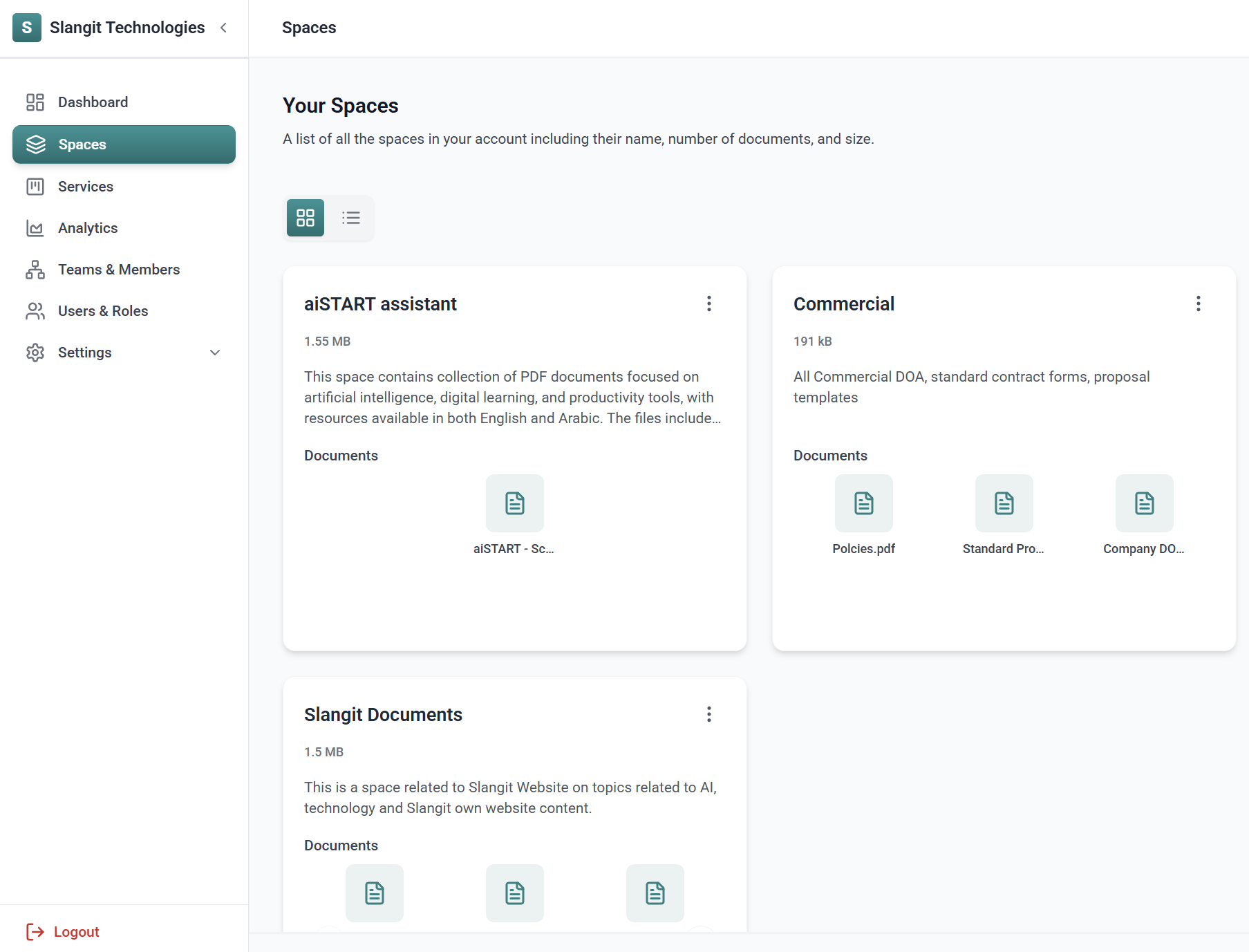Click the Polcies.pdf file name

(864, 549)
